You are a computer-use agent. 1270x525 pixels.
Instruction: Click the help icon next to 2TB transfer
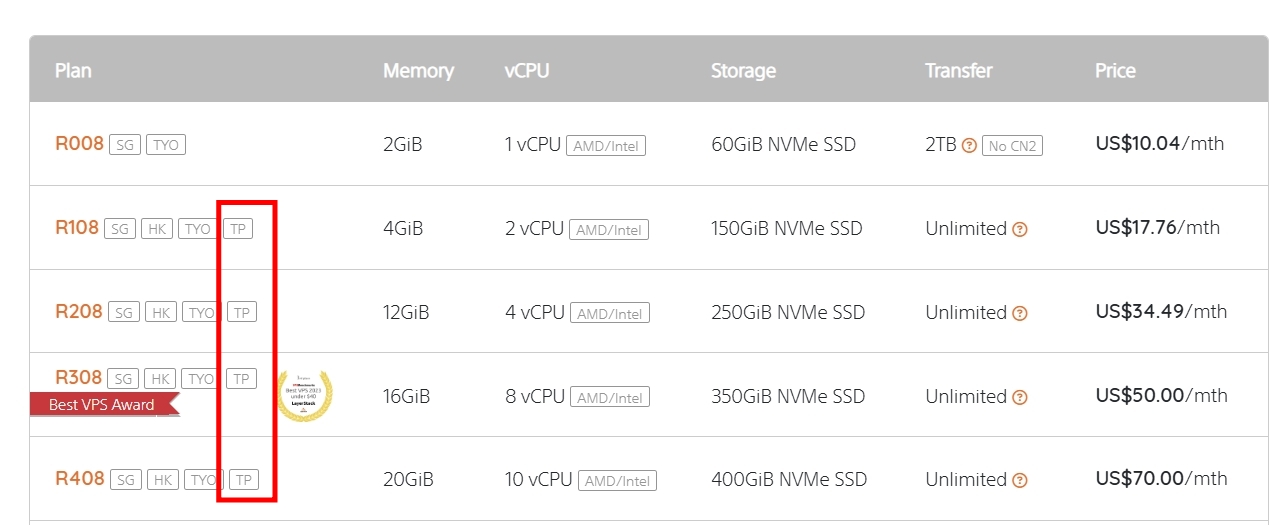click(969, 145)
